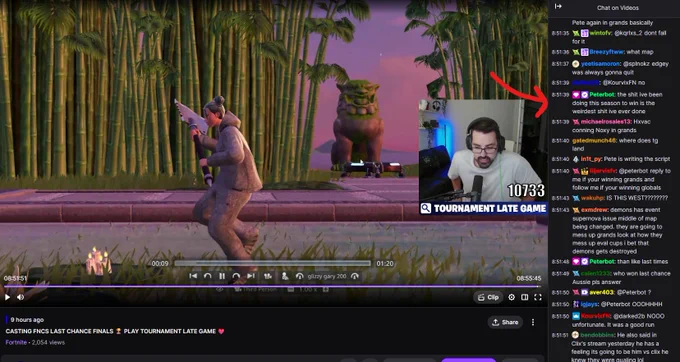Jump to timestamp 8:51:49 in chat

(560, 274)
